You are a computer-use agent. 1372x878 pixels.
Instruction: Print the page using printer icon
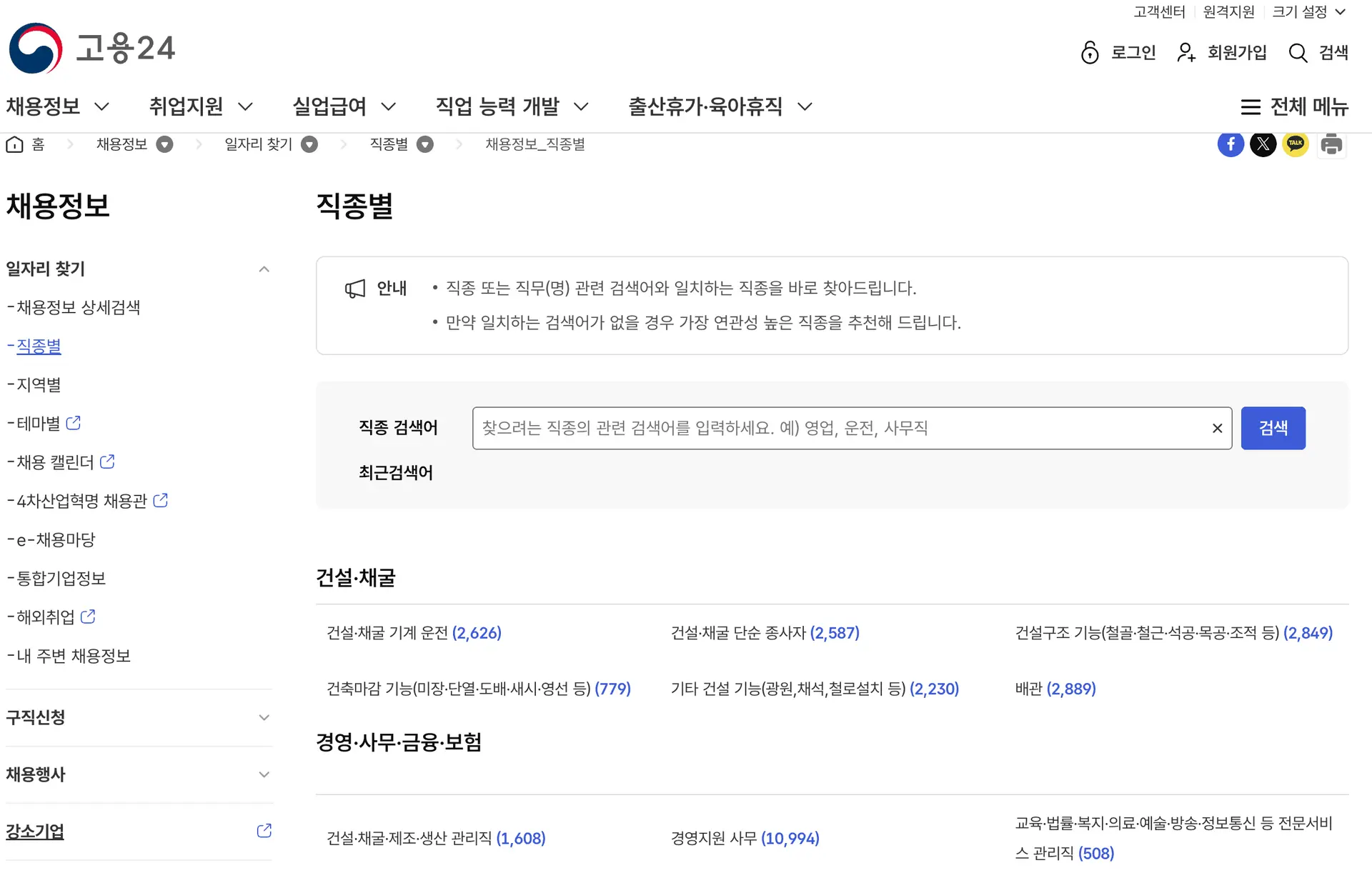[x=1331, y=144]
